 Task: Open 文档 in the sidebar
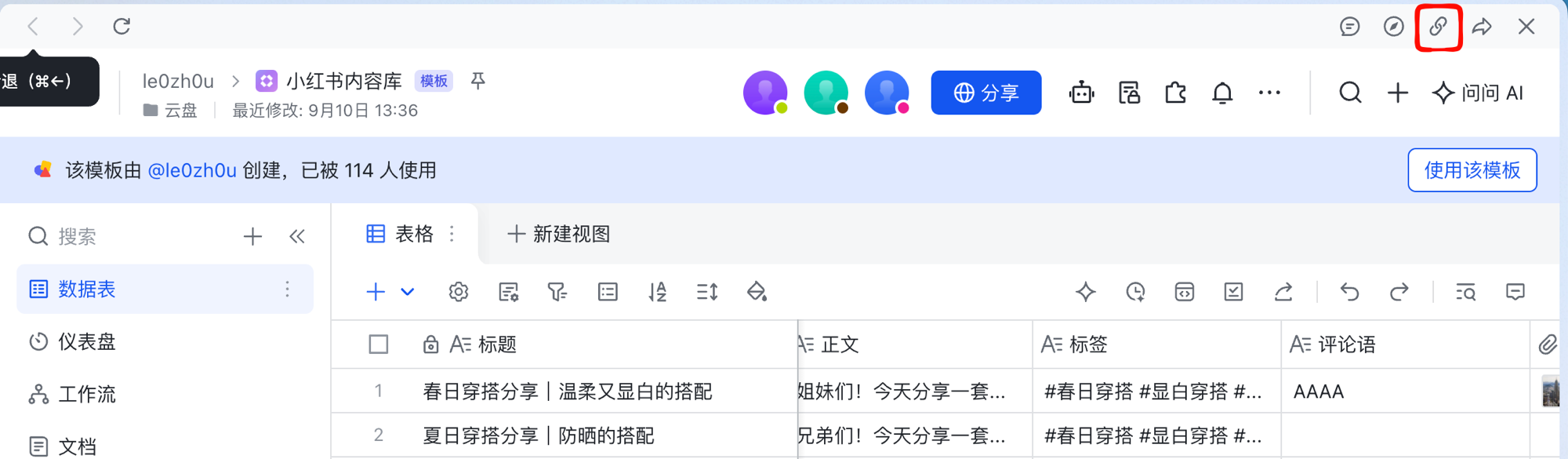[165, 446]
